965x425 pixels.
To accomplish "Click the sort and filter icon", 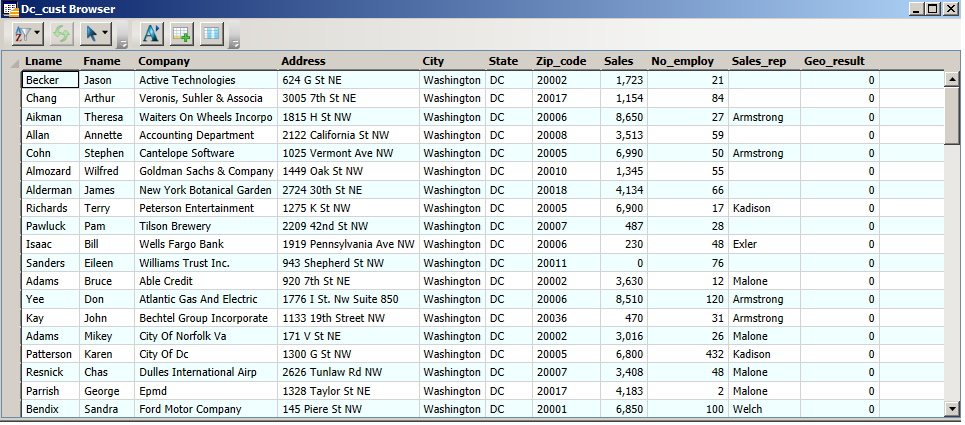I will pyautogui.click(x=24, y=34).
